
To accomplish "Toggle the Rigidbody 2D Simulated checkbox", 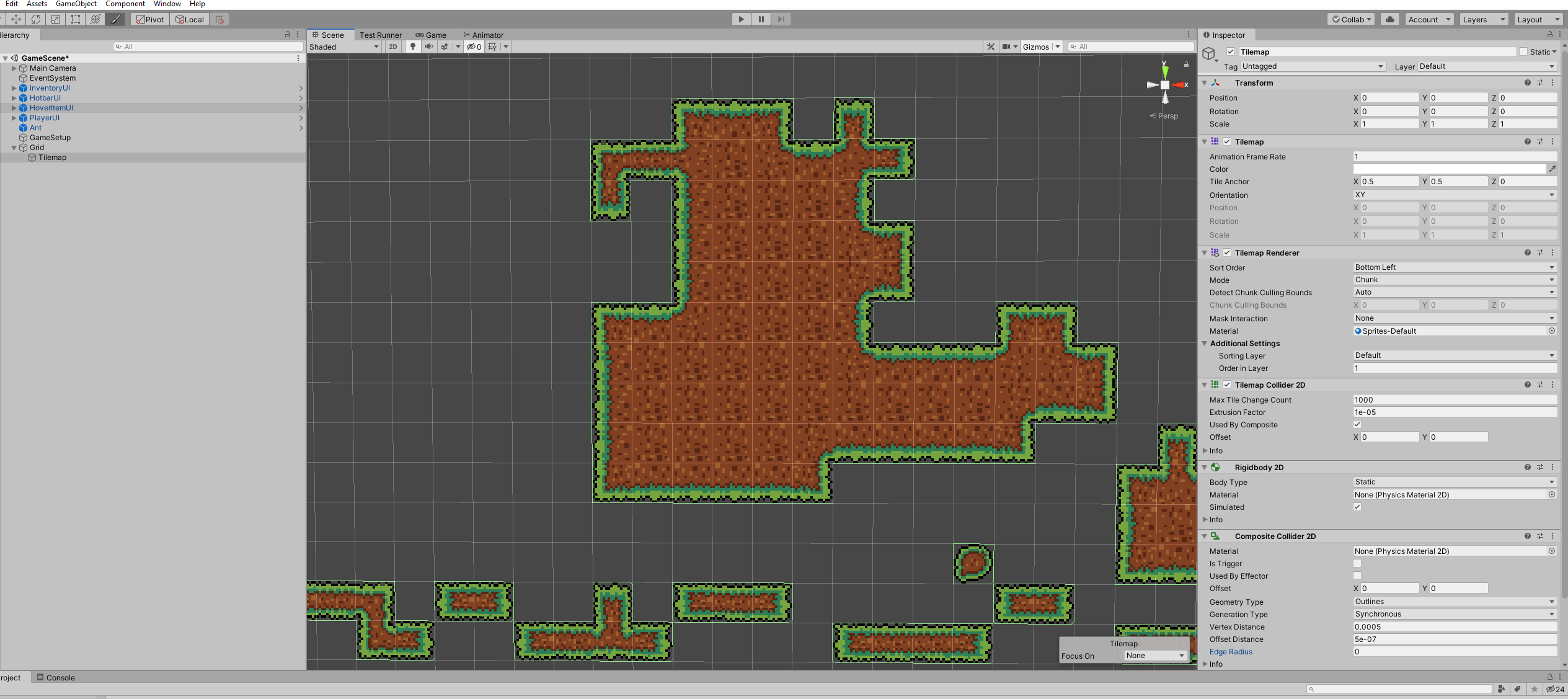I will pos(1357,507).
